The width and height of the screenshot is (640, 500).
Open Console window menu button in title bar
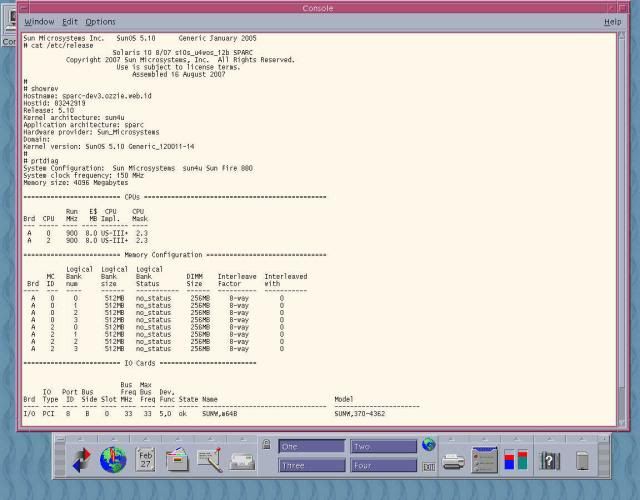23,8
